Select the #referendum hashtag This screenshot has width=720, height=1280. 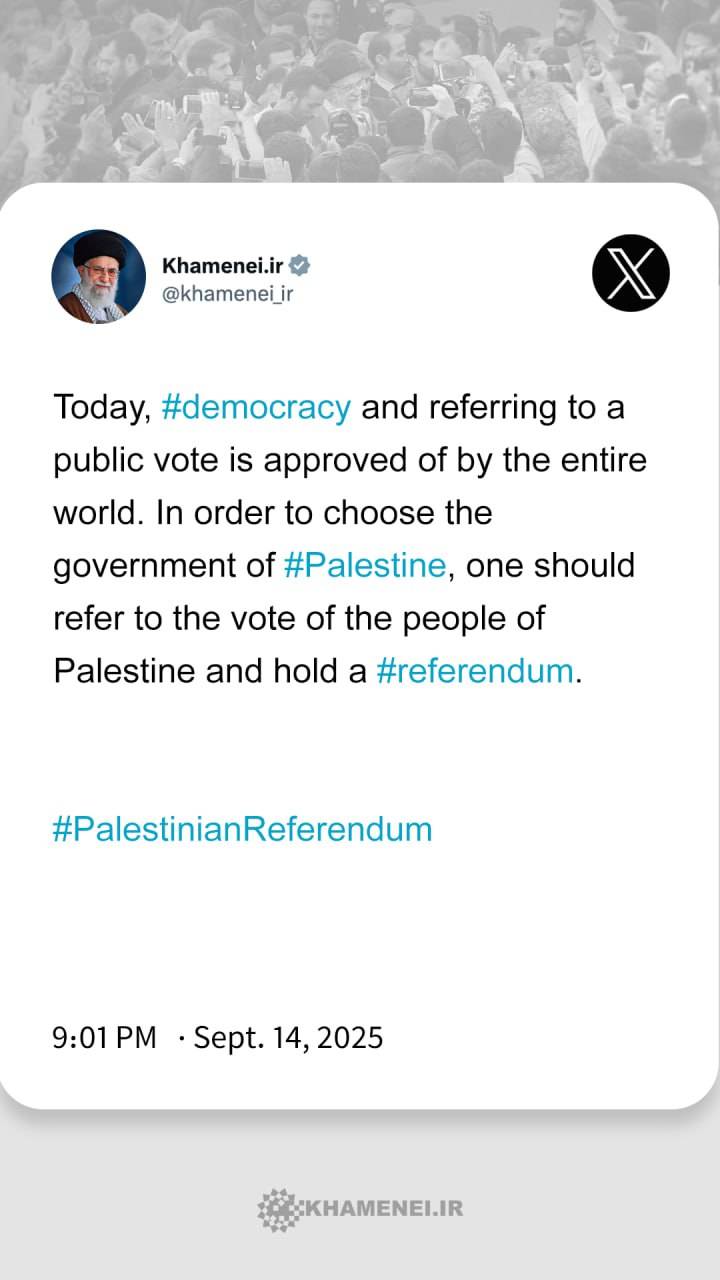pos(475,670)
